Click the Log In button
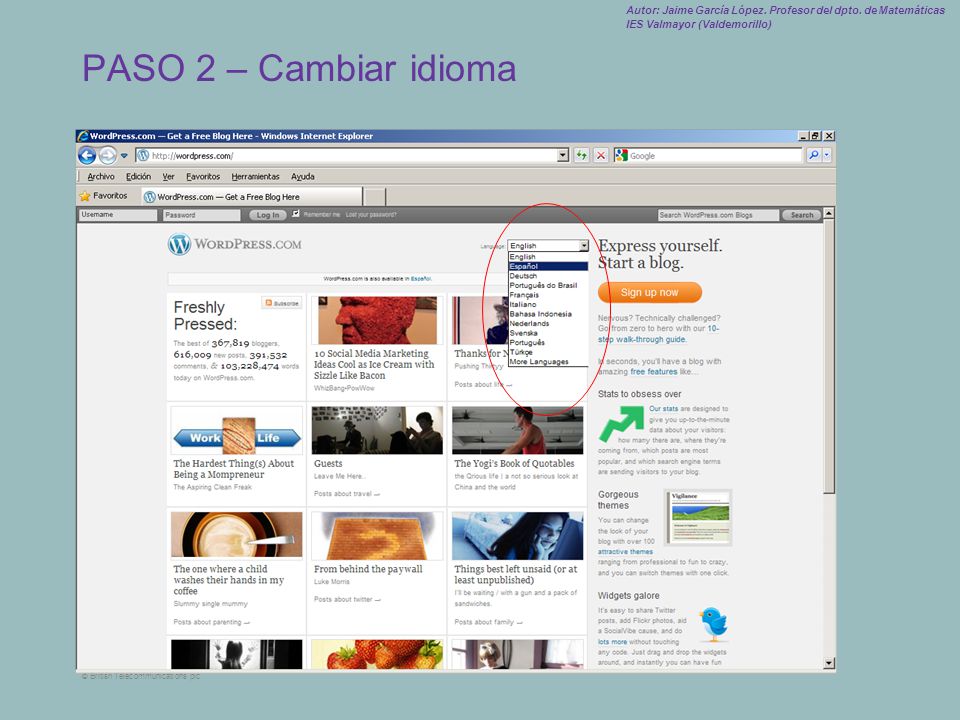Screen dimensions: 960x720 (x=268, y=215)
